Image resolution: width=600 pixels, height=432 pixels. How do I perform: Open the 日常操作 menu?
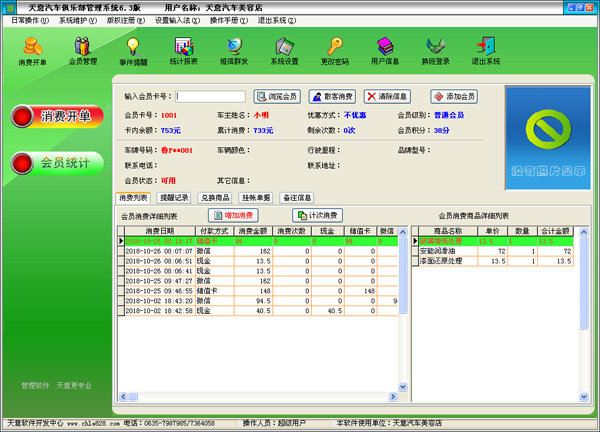pyautogui.click(x=26, y=20)
